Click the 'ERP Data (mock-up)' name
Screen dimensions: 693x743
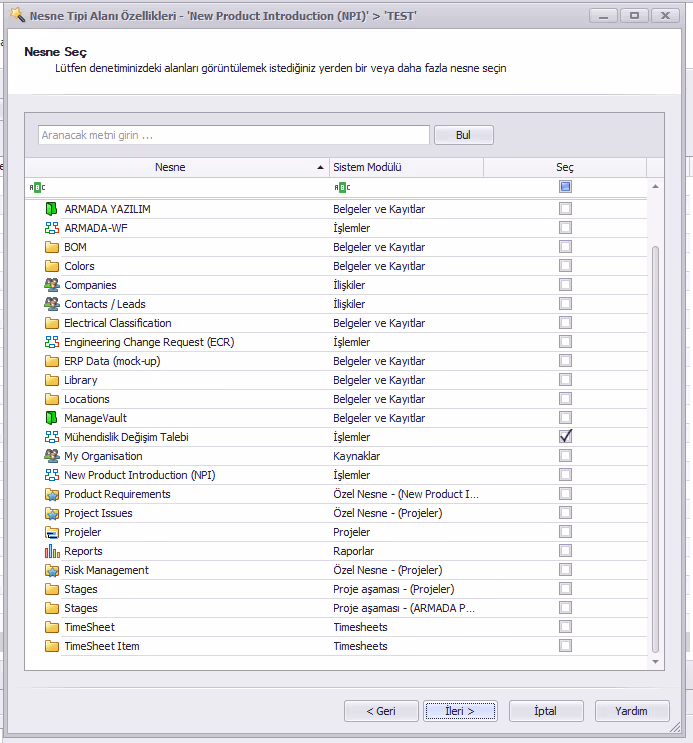coord(112,361)
